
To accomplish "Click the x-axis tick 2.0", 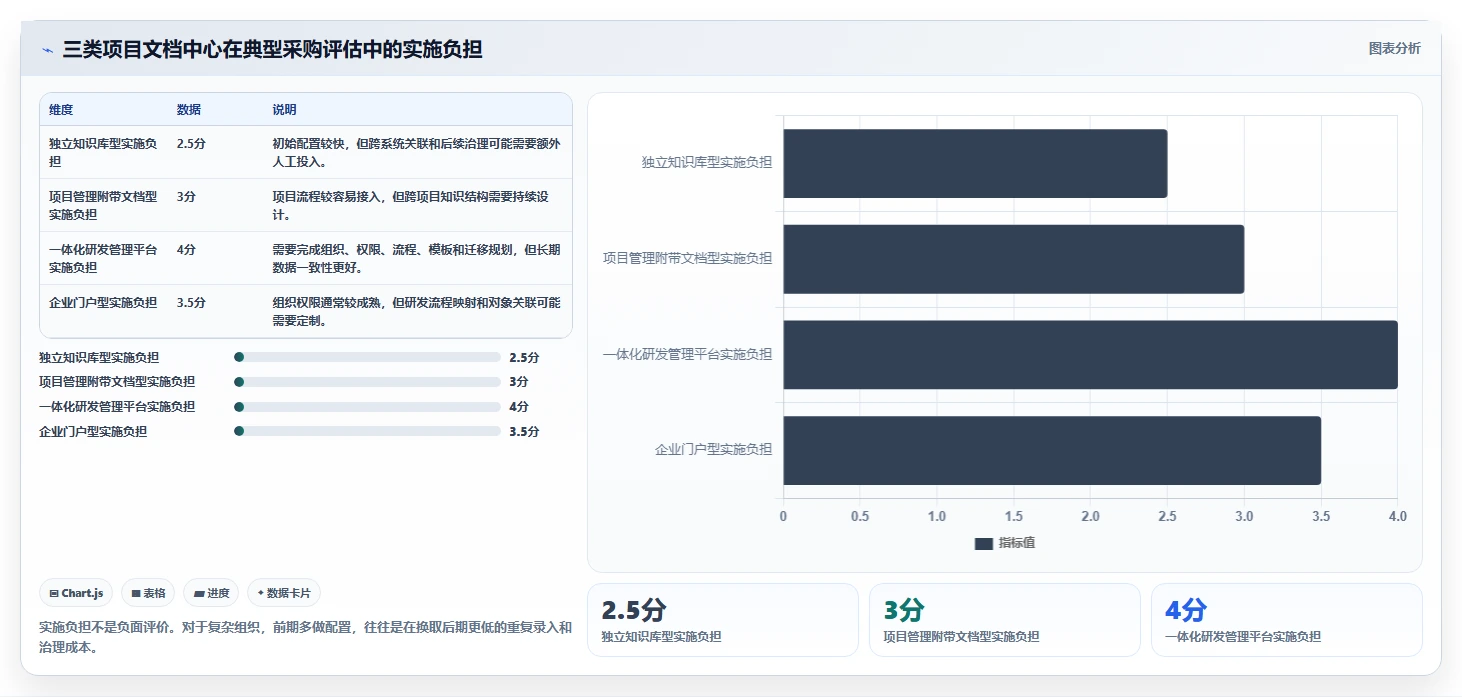I will point(1090,516).
